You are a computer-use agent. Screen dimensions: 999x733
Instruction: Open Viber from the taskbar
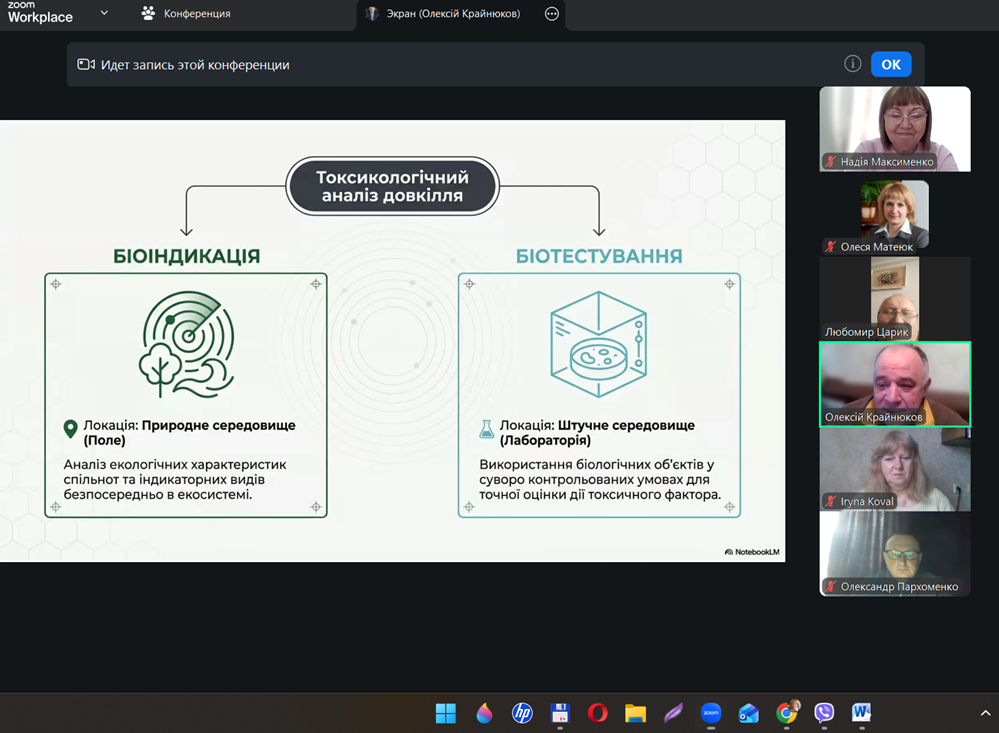pyautogui.click(x=824, y=713)
